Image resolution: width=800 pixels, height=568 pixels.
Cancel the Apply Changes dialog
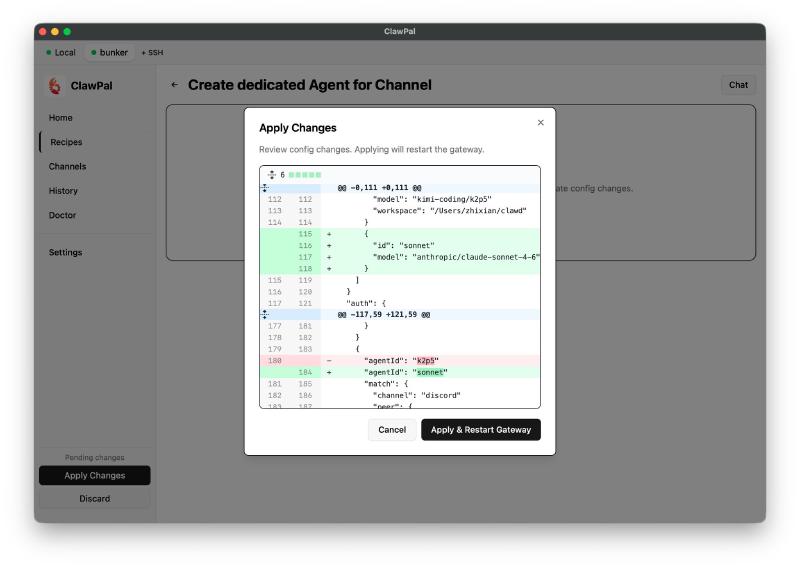pyautogui.click(x=392, y=430)
